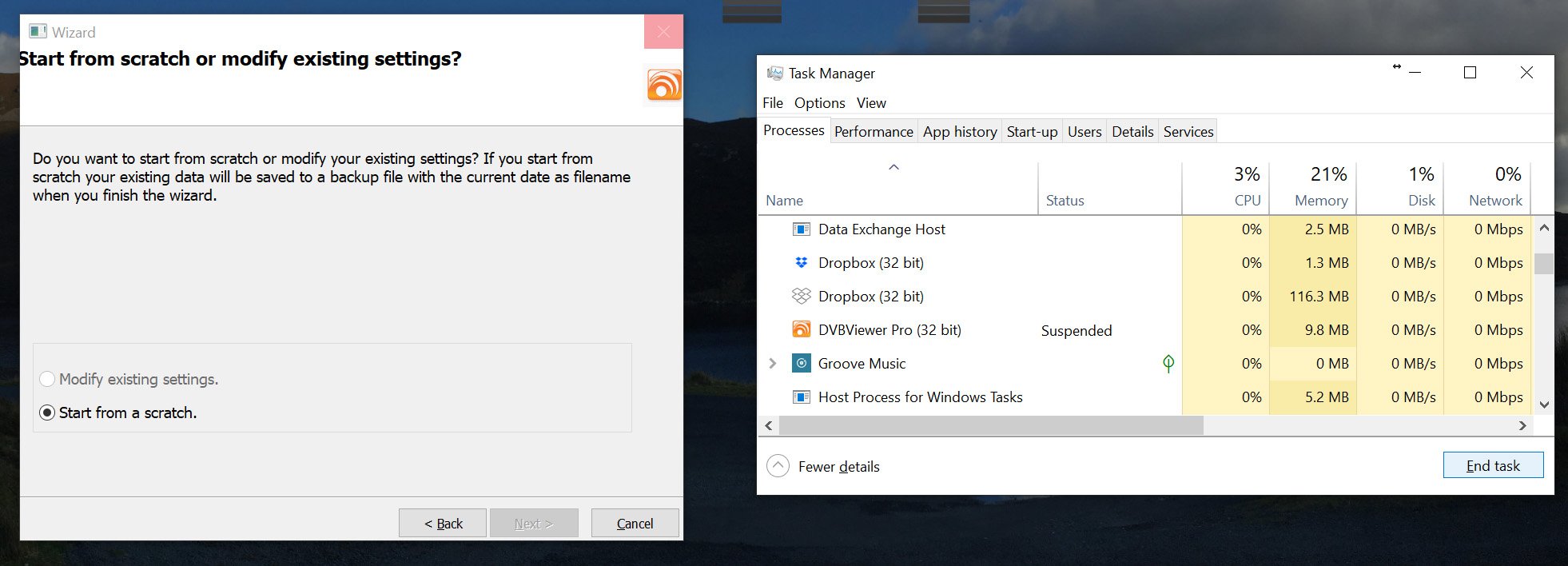The width and height of the screenshot is (1568, 566).
Task: Select the grey Dropbox 116.3 MB process icon
Action: pos(801,296)
